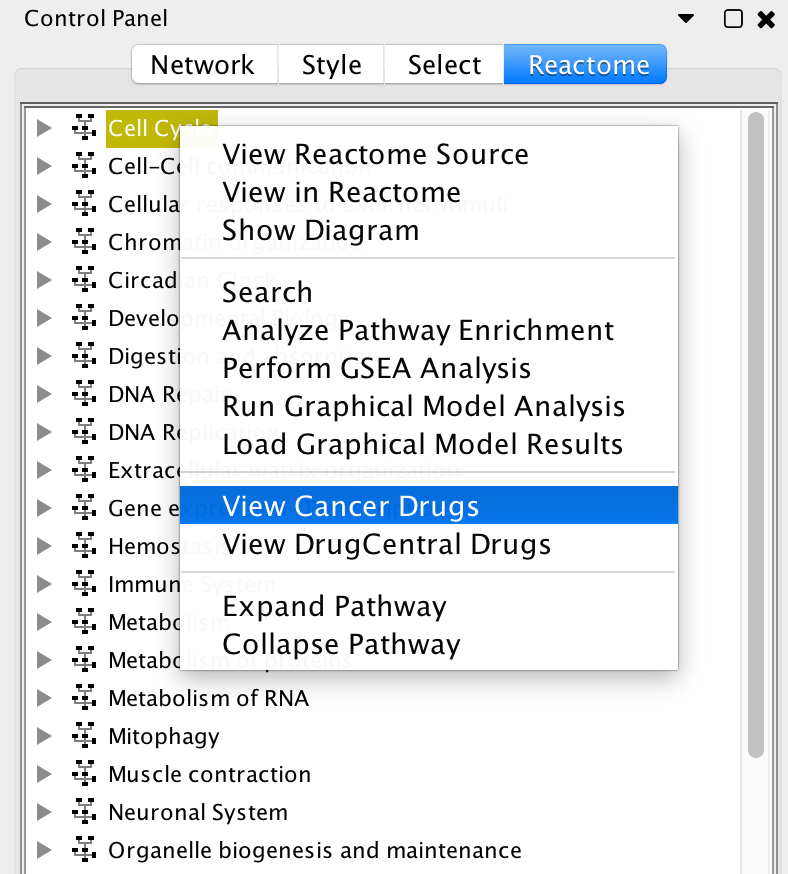Click the pathway icon beside DNA Repair

tap(84, 394)
